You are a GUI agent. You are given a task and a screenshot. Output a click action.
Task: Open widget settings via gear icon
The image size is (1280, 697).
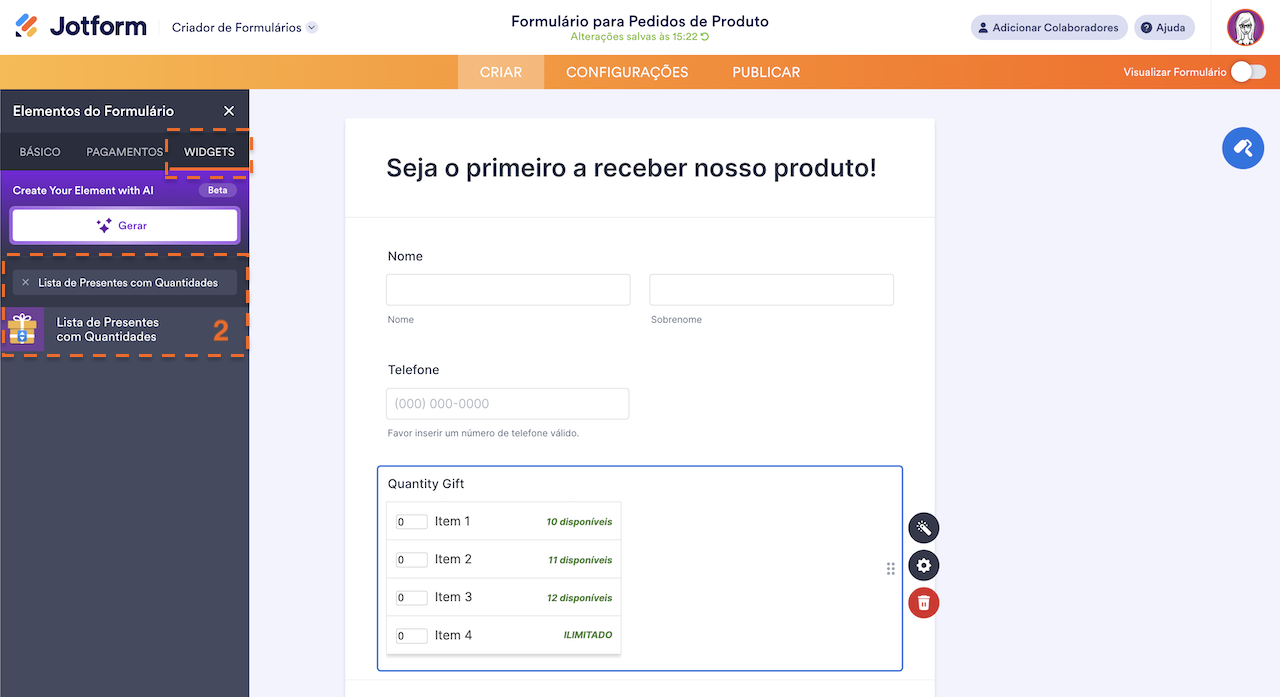click(x=923, y=565)
